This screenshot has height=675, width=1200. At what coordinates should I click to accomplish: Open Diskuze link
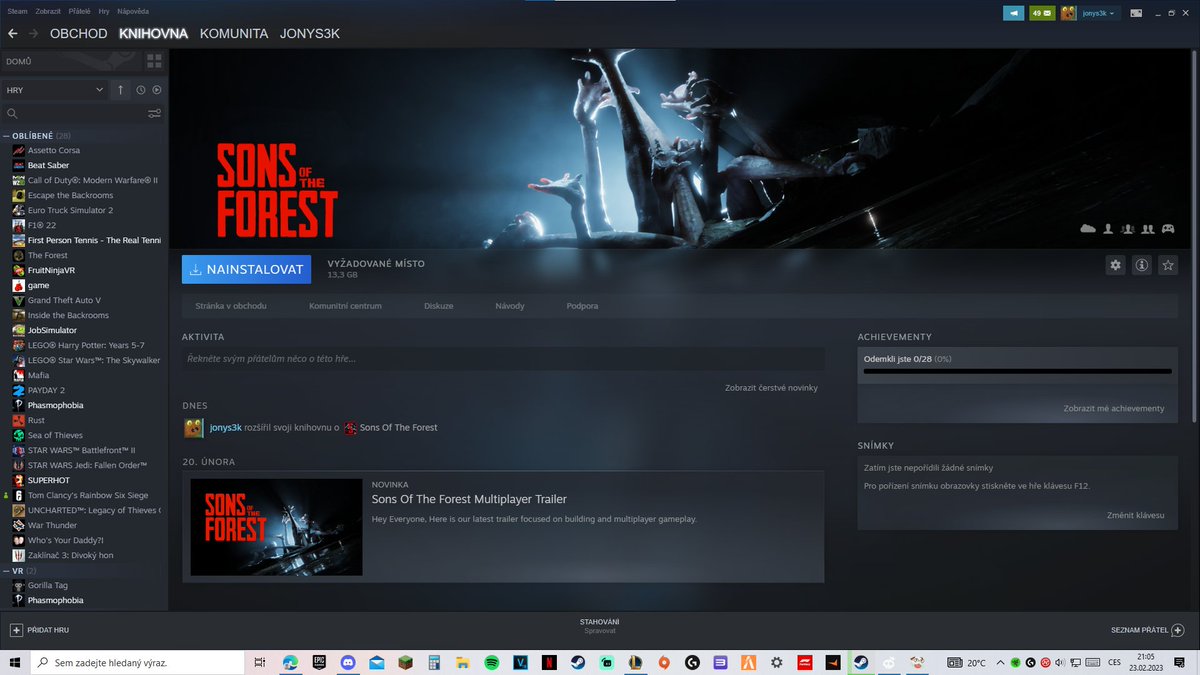(439, 306)
